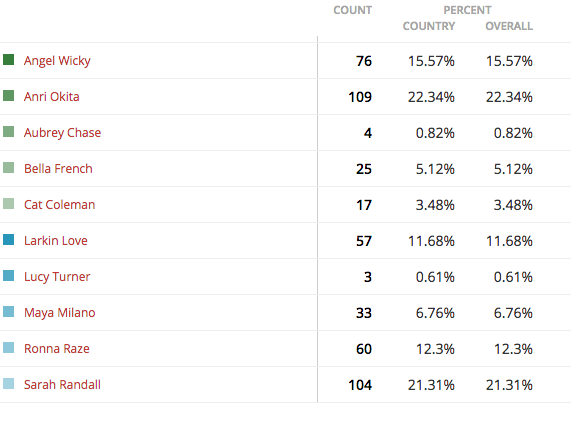Click the OVERALL percent column header
Viewport: 571px width, 423px height.
click(509, 26)
